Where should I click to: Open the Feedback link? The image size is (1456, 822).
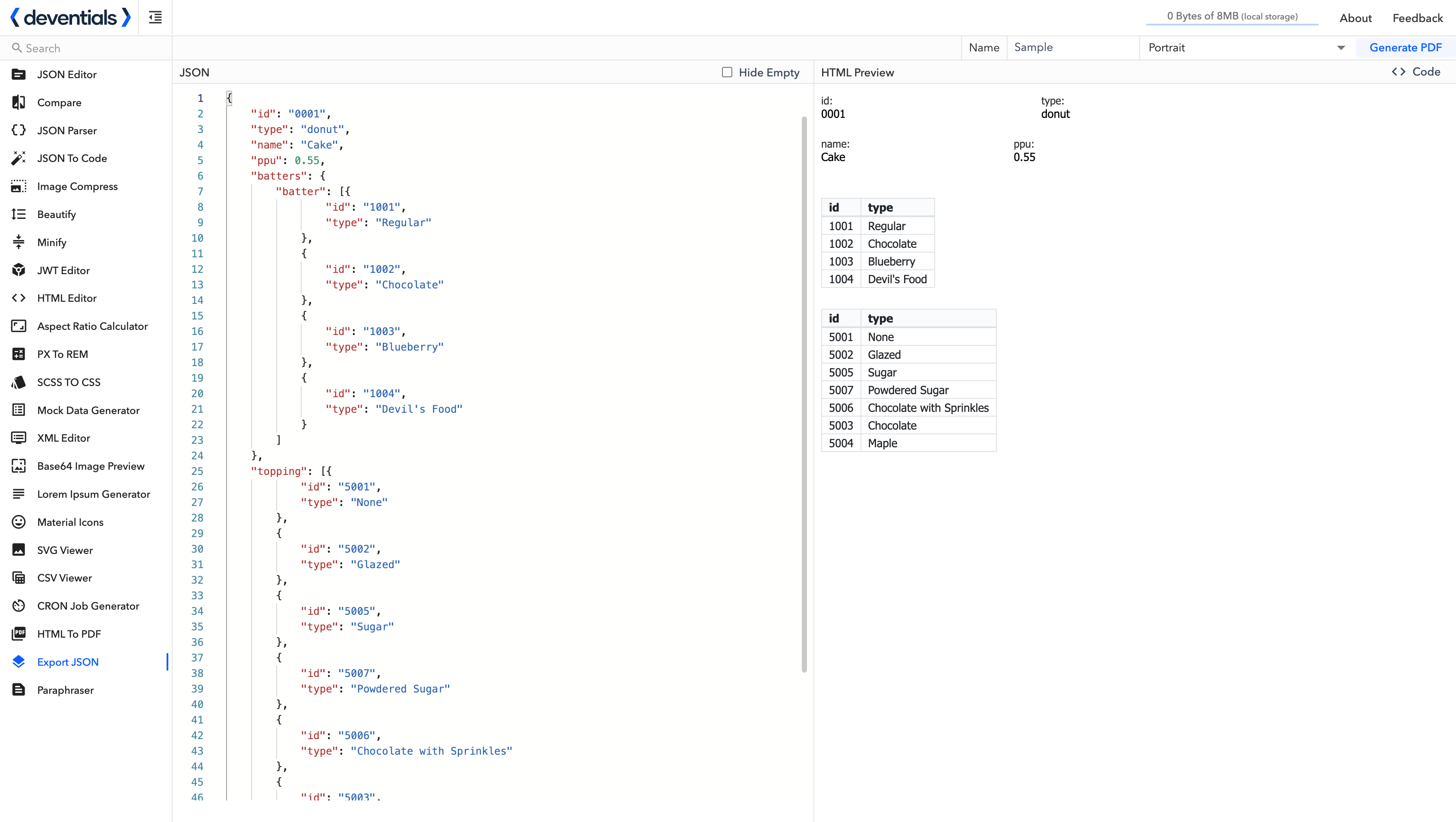click(x=1417, y=18)
